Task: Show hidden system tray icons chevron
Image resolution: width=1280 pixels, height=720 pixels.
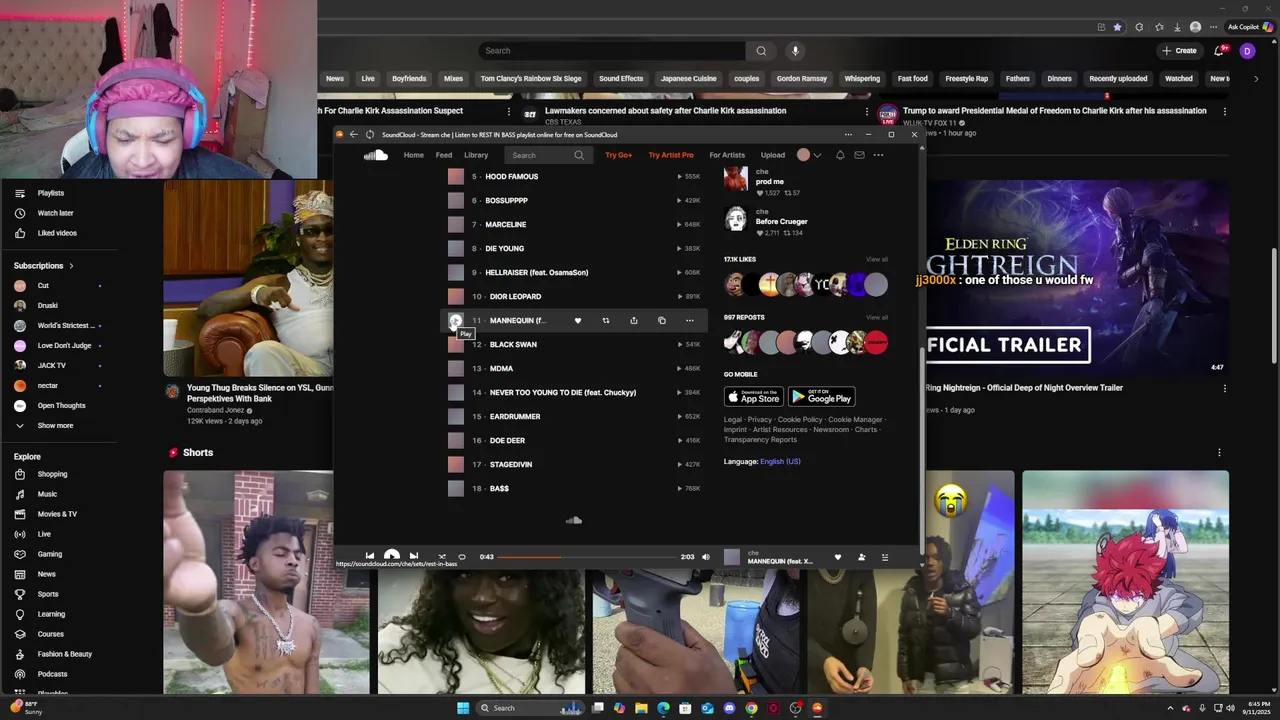Action: [1170, 708]
